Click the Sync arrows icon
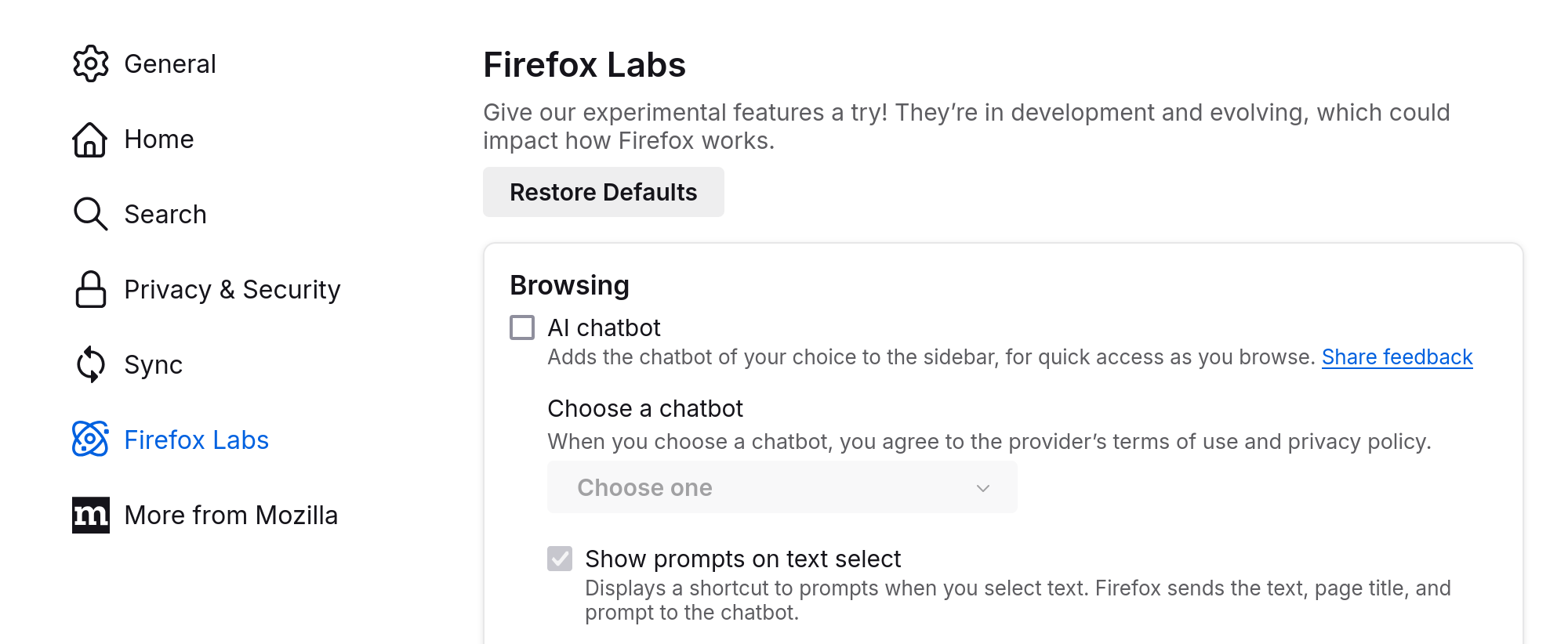Viewport: 1568px width, 644px height. click(x=91, y=364)
